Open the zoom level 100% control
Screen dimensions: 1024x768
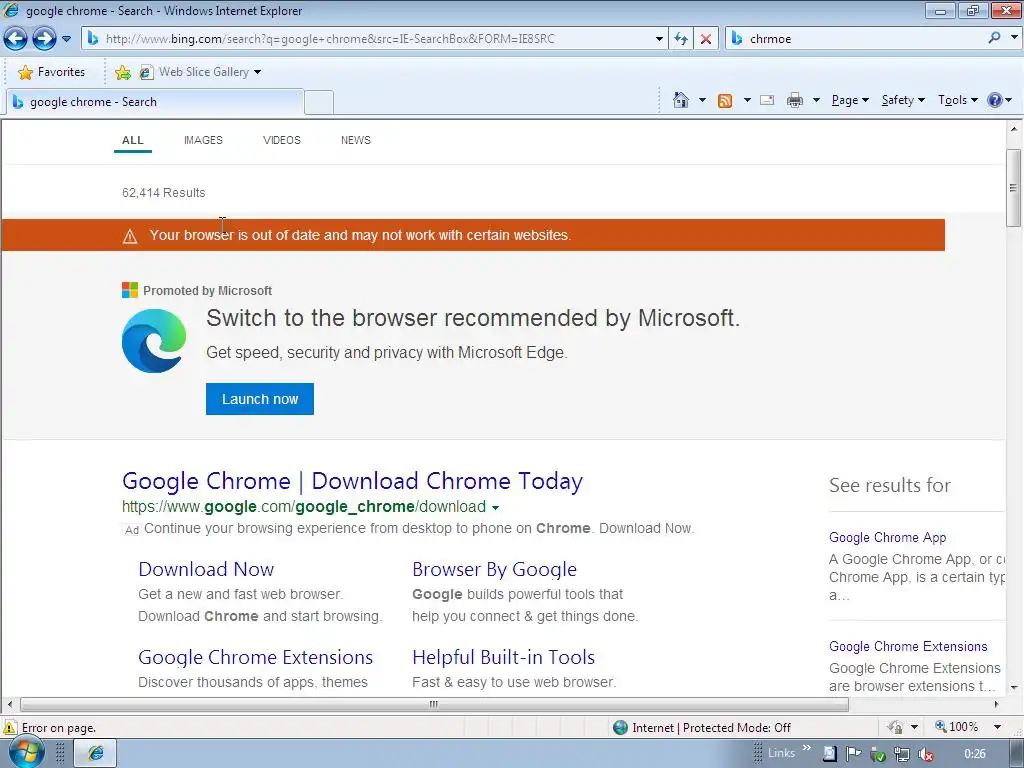tap(957, 727)
